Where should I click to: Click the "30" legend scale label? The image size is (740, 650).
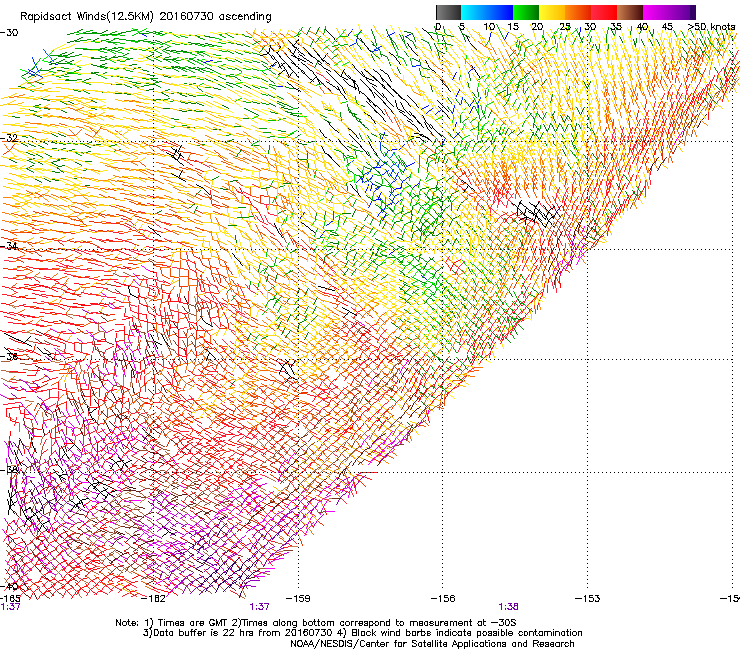click(x=590, y=26)
